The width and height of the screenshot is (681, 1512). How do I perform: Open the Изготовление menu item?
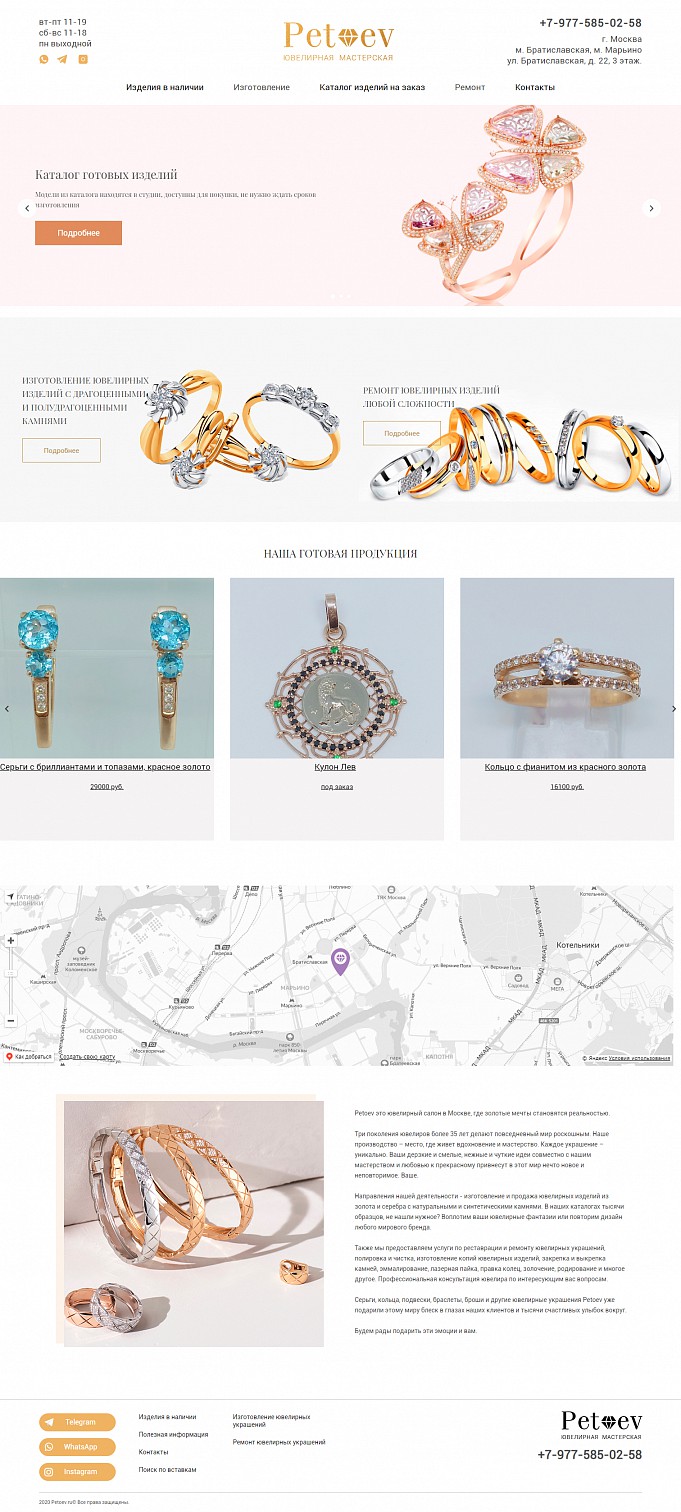[262, 87]
